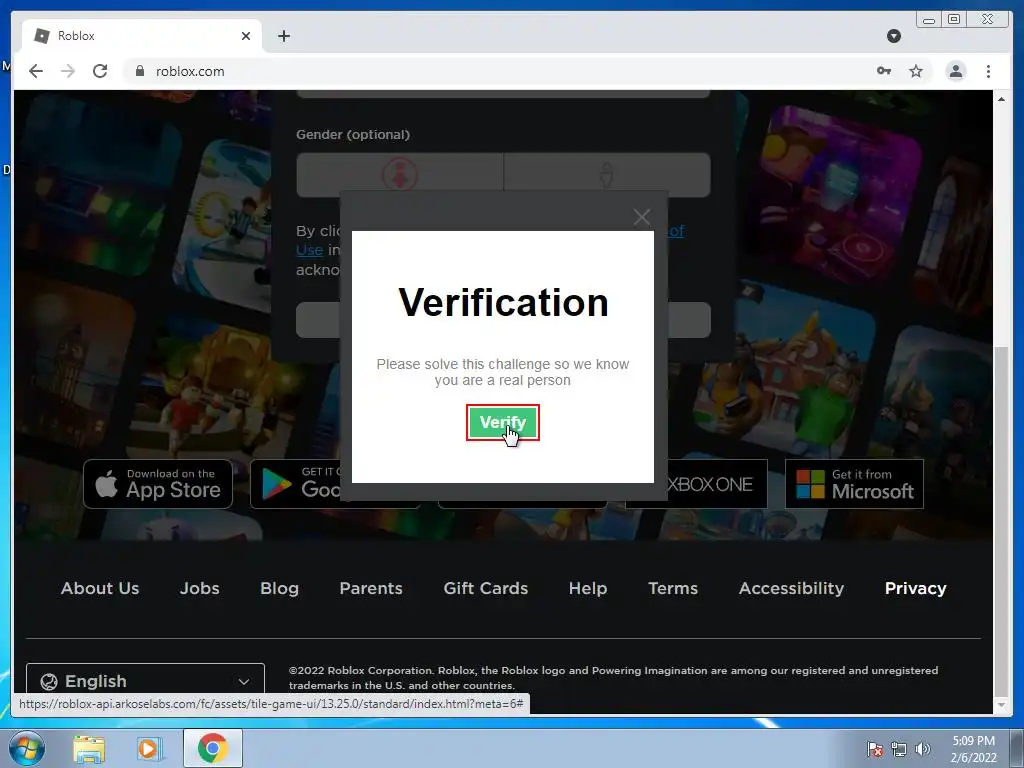
Task: Open the Jobs footer link
Action: (x=200, y=588)
